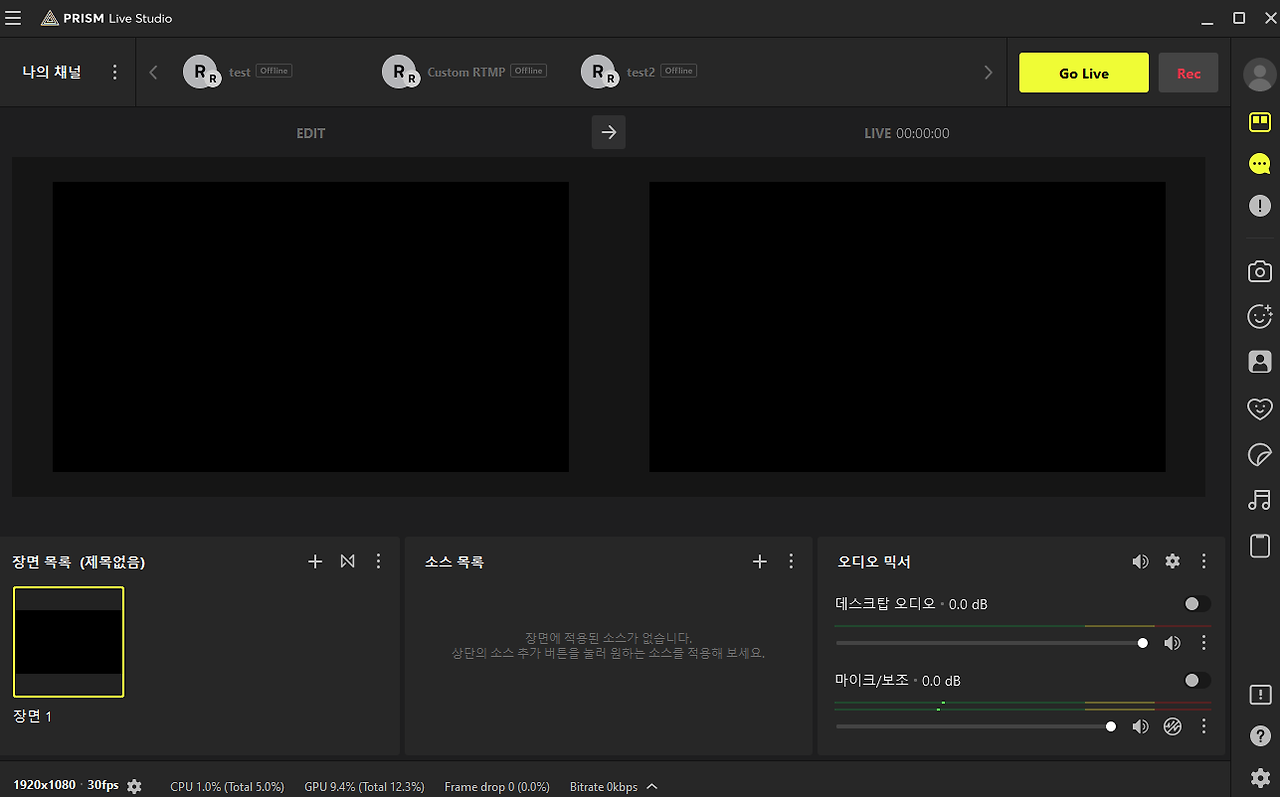Open the camera icon in the sidebar
This screenshot has width=1280, height=797.
(x=1260, y=271)
